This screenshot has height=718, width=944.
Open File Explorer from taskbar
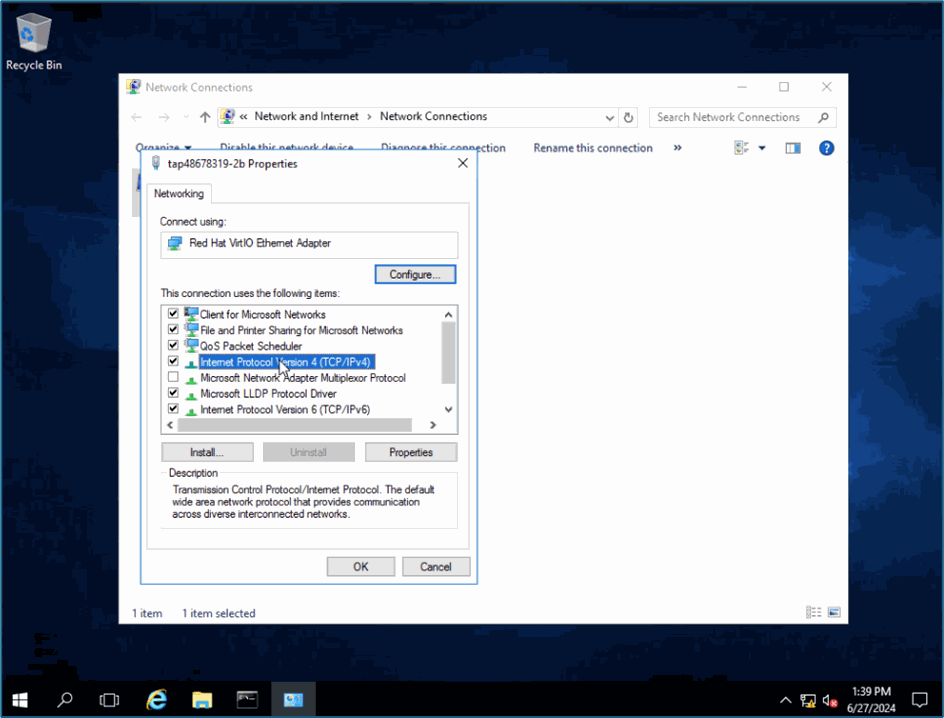tap(202, 700)
